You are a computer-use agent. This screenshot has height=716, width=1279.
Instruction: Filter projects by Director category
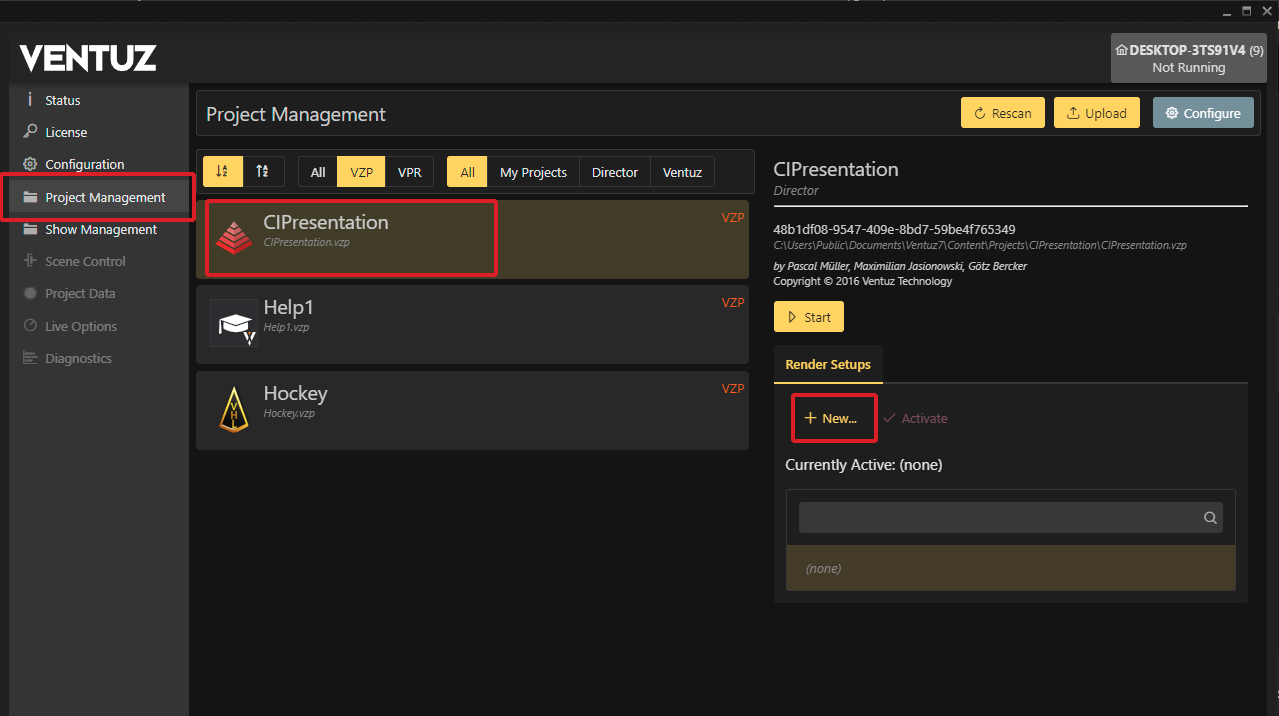point(614,172)
